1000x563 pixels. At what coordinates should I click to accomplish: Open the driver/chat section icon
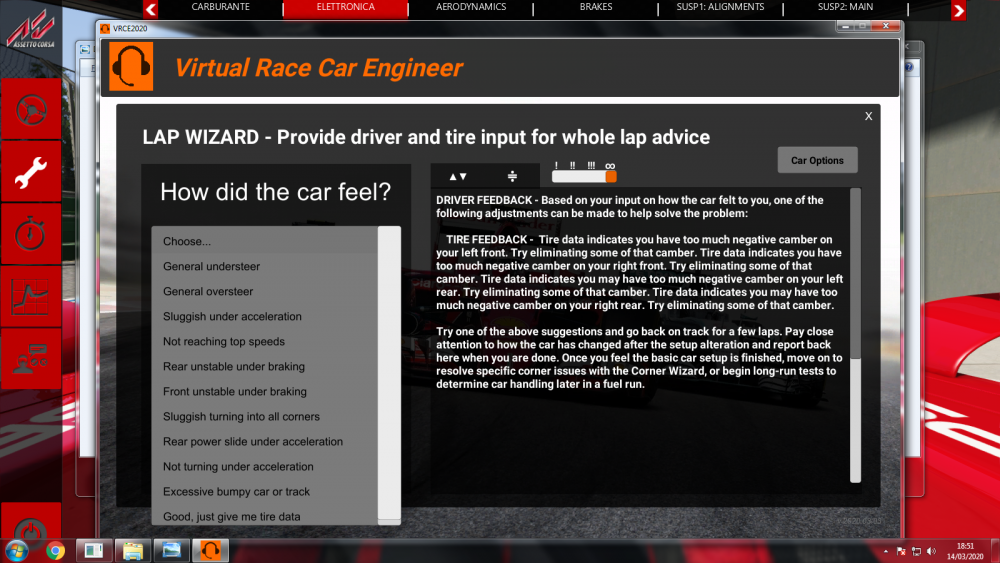click(x=31, y=359)
